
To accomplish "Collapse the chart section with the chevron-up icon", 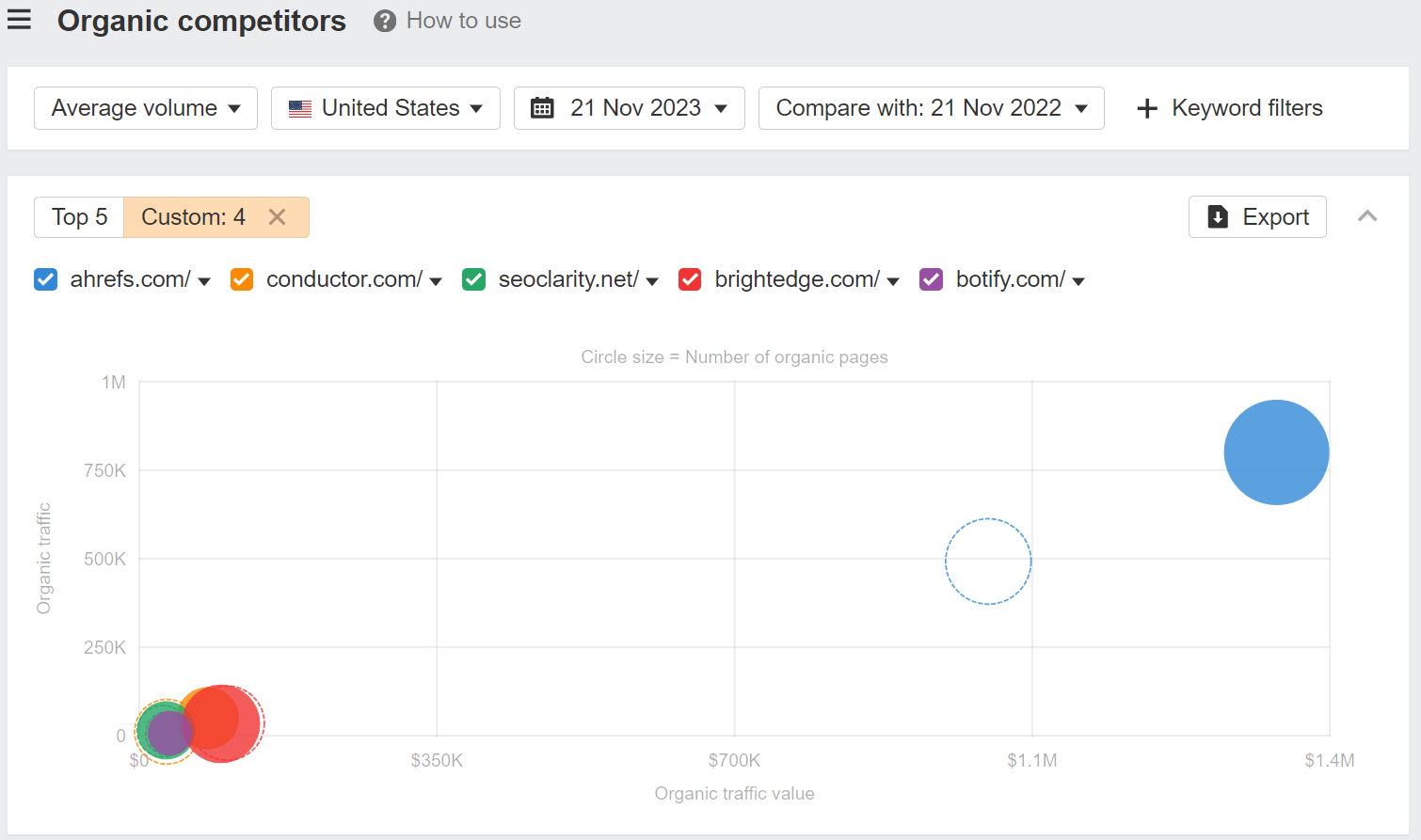I will (x=1366, y=216).
